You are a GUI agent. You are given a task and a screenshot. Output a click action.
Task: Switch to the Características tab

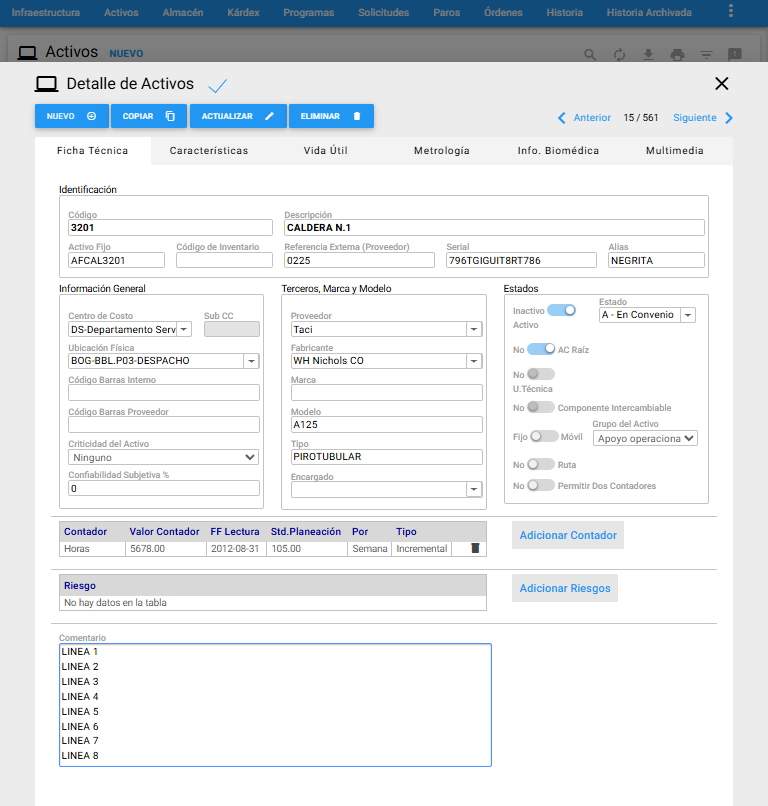[209, 151]
